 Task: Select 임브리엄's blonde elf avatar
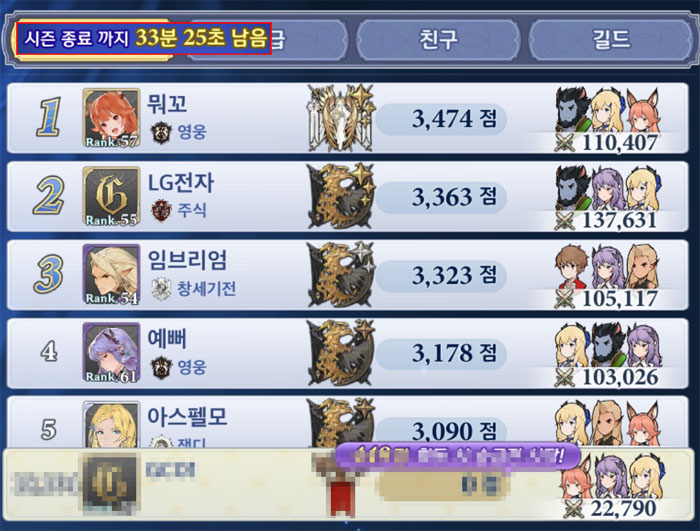click(111, 275)
